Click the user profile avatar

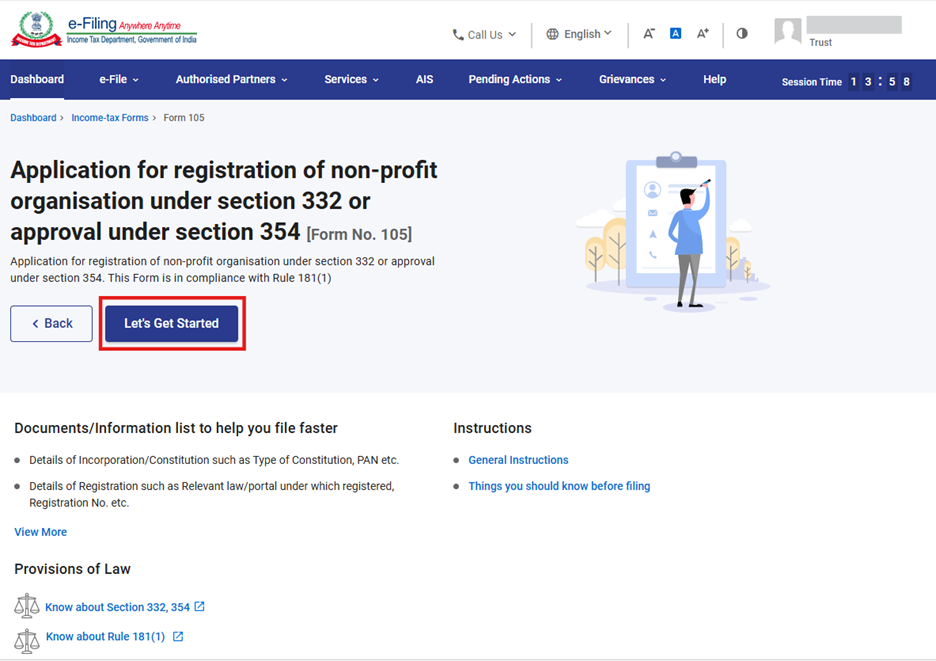coord(788,31)
